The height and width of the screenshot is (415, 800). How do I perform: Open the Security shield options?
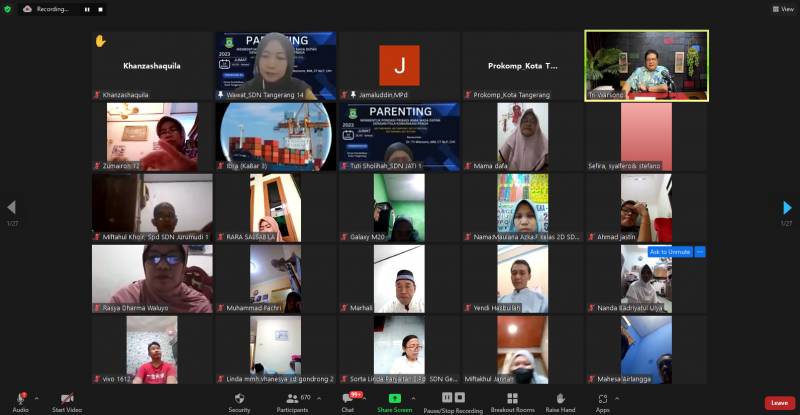[239, 399]
